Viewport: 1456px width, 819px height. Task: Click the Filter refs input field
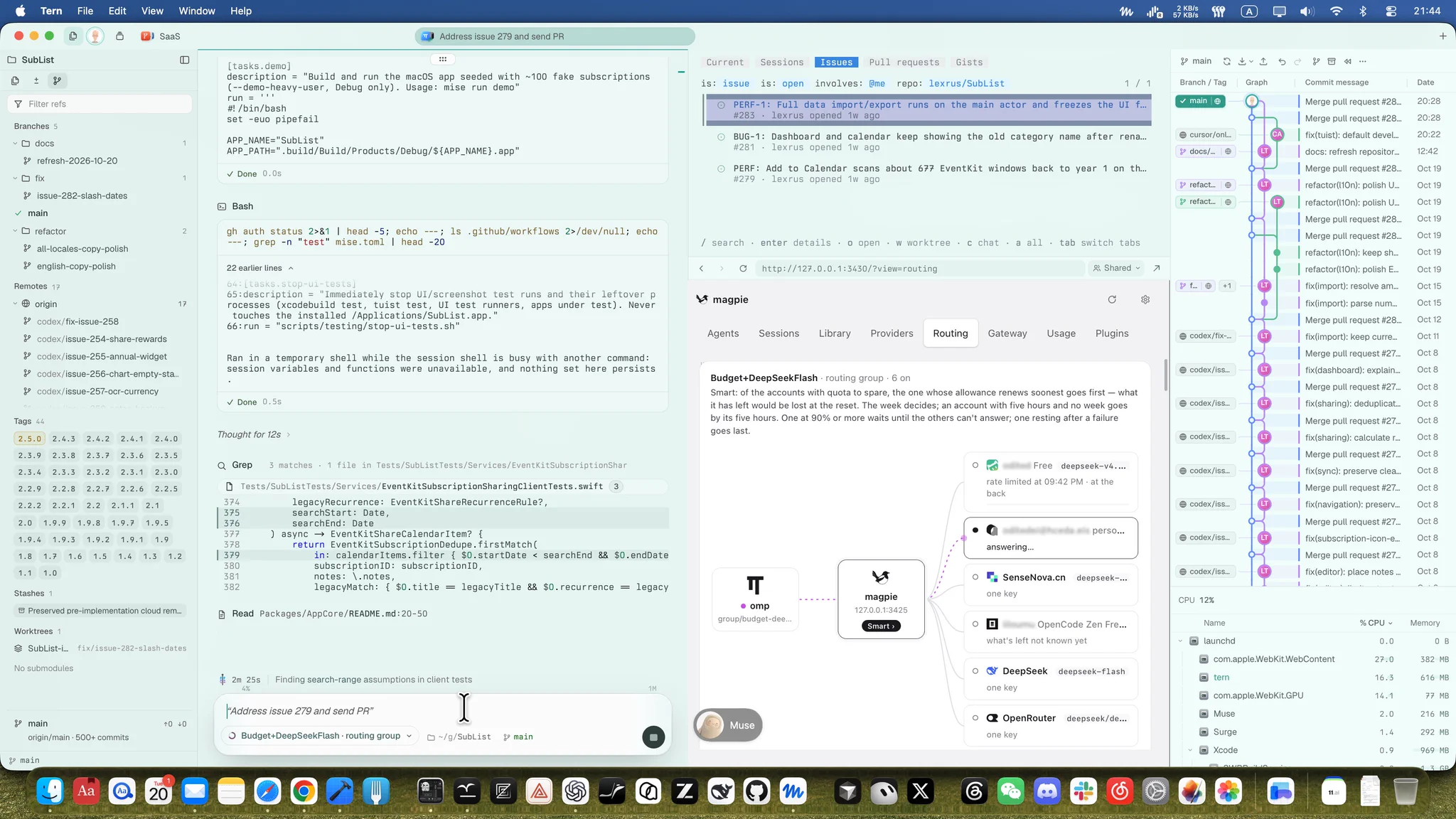(x=100, y=104)
